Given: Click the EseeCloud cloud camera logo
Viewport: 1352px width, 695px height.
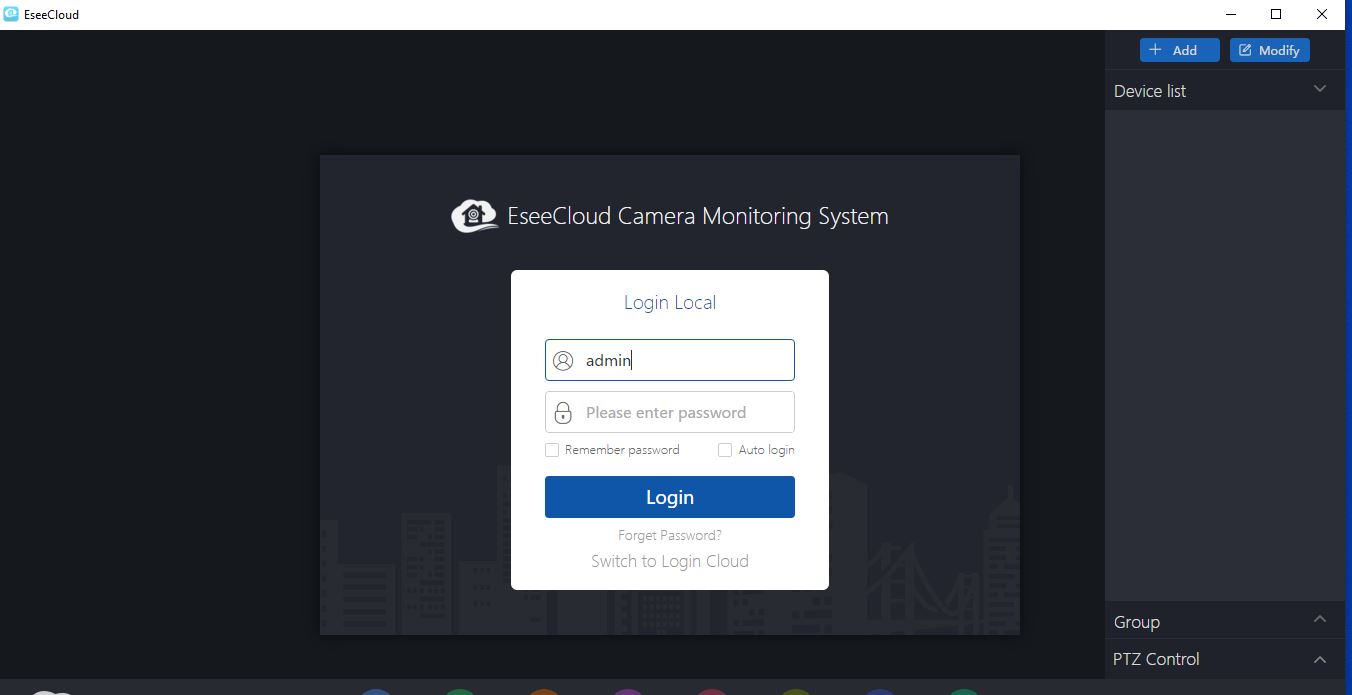Looking at the screenshot, I should [x=474, y=215].
